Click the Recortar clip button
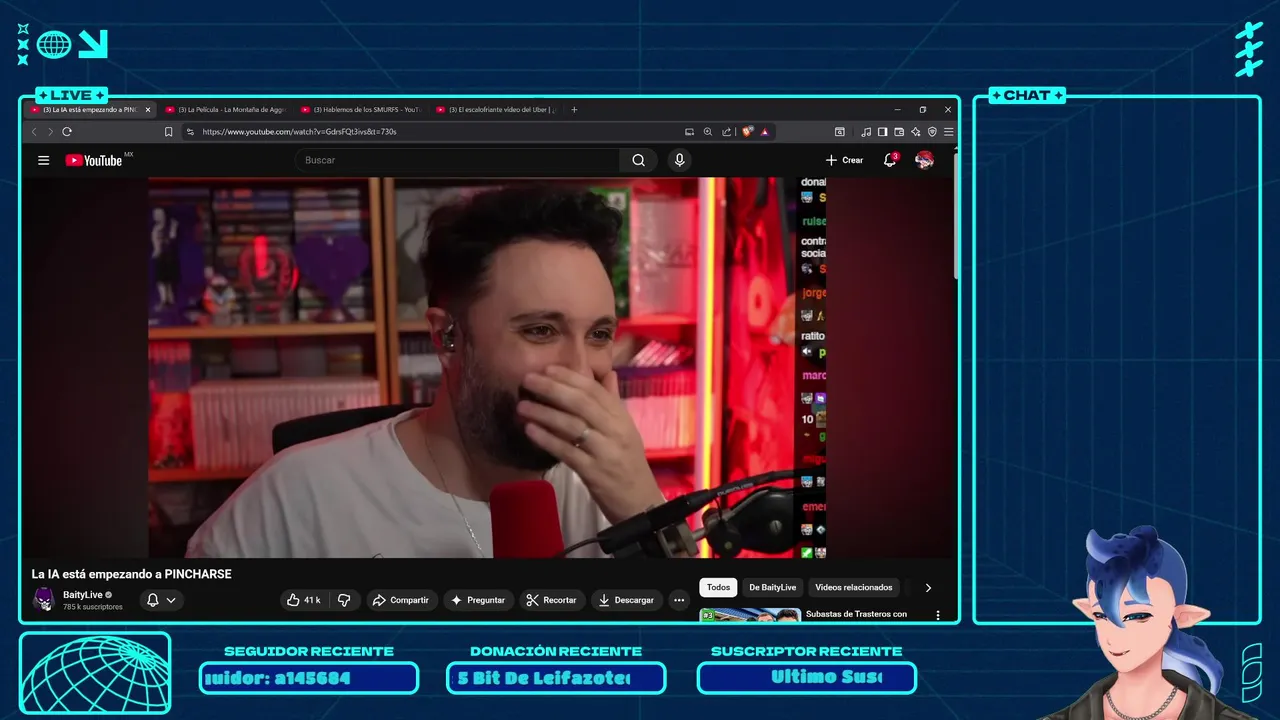The image size is (1280, 720). point(552,600)
